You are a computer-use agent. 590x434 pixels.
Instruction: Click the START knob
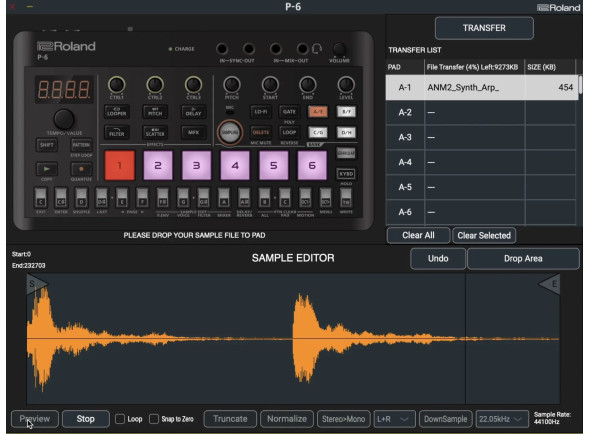click(270, 85)
